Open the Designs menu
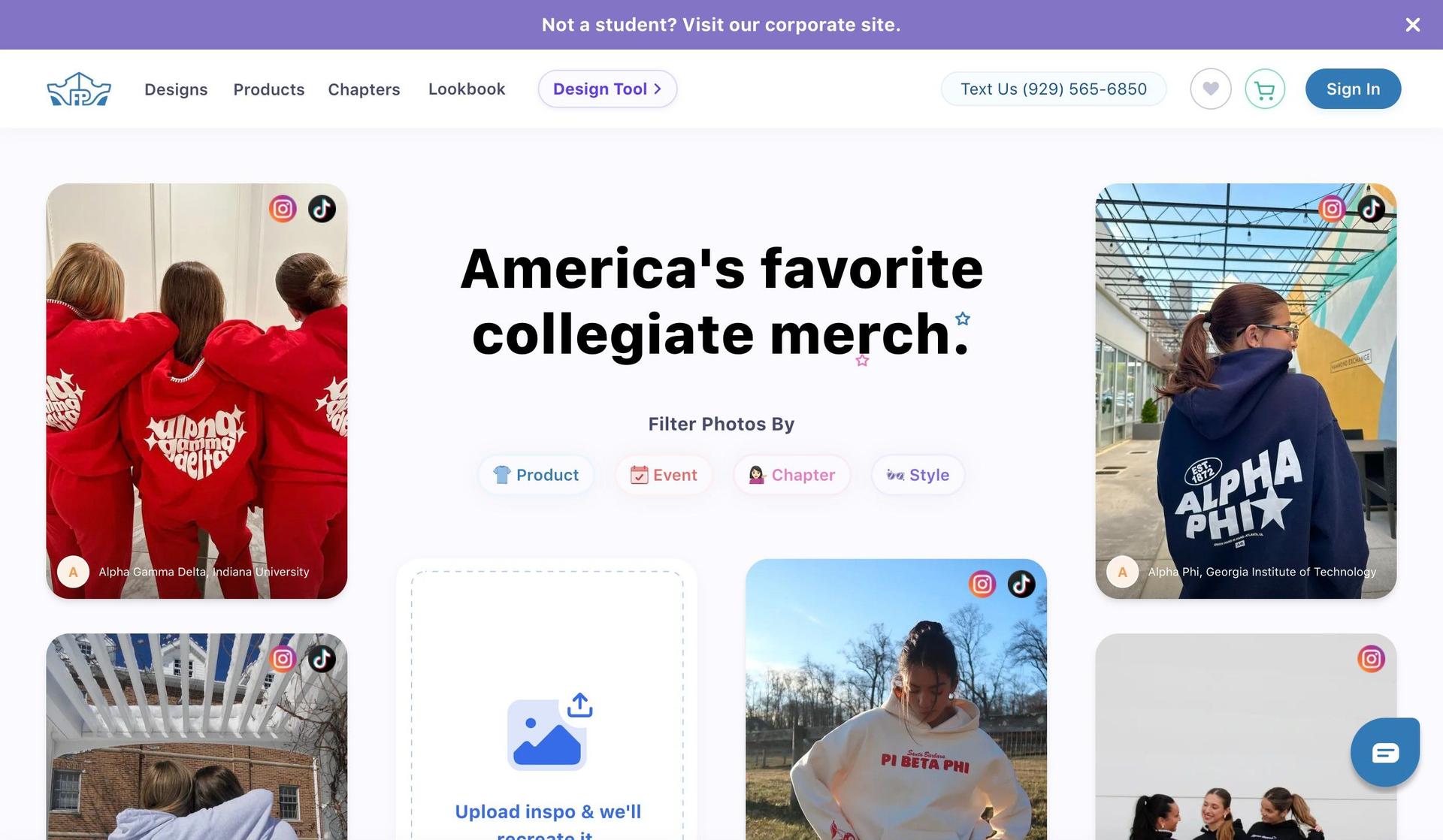The width and height of the screenshot is (1443, 840). [x=176, y=89]
